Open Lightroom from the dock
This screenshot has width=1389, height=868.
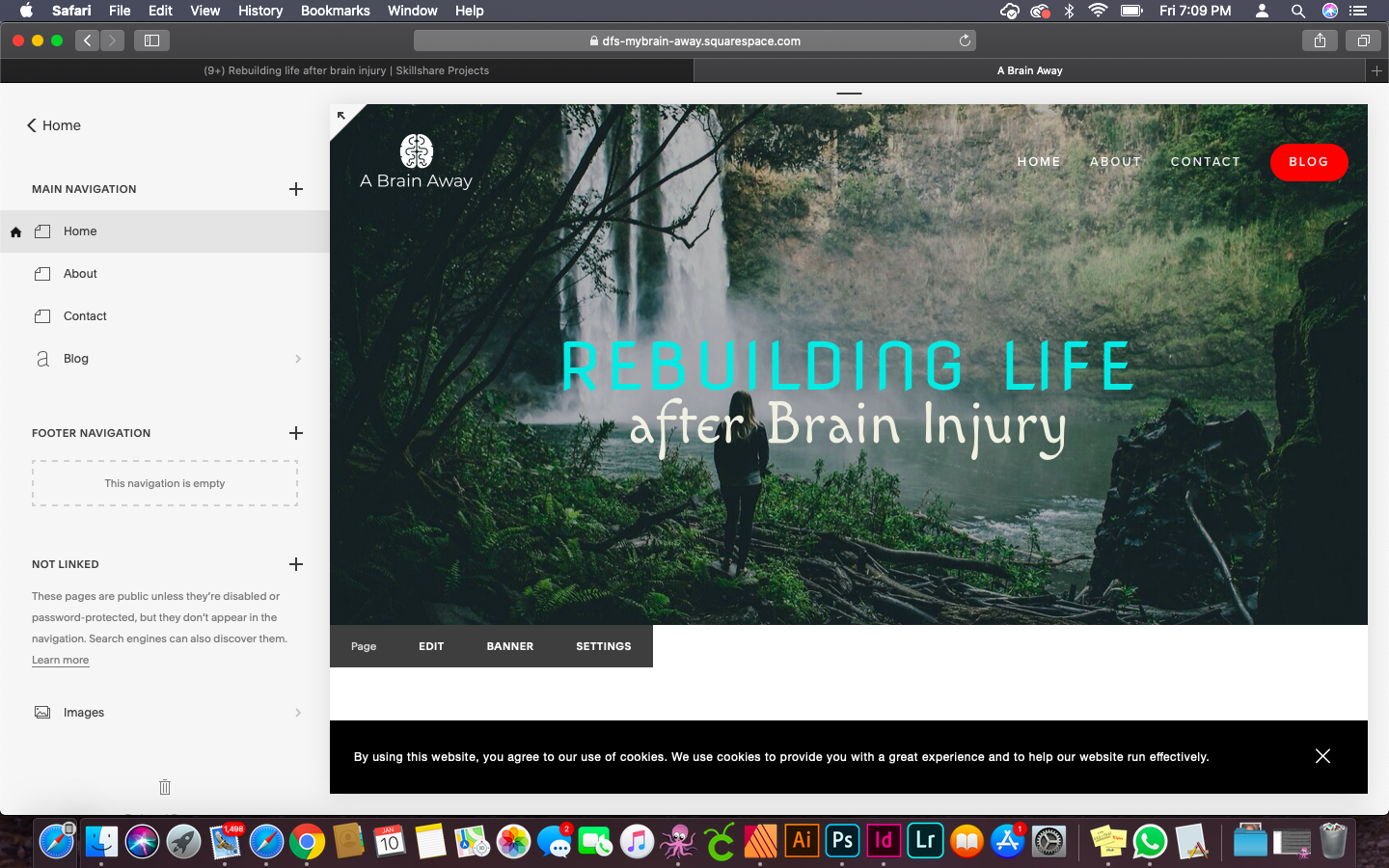(x=925, y=840)
